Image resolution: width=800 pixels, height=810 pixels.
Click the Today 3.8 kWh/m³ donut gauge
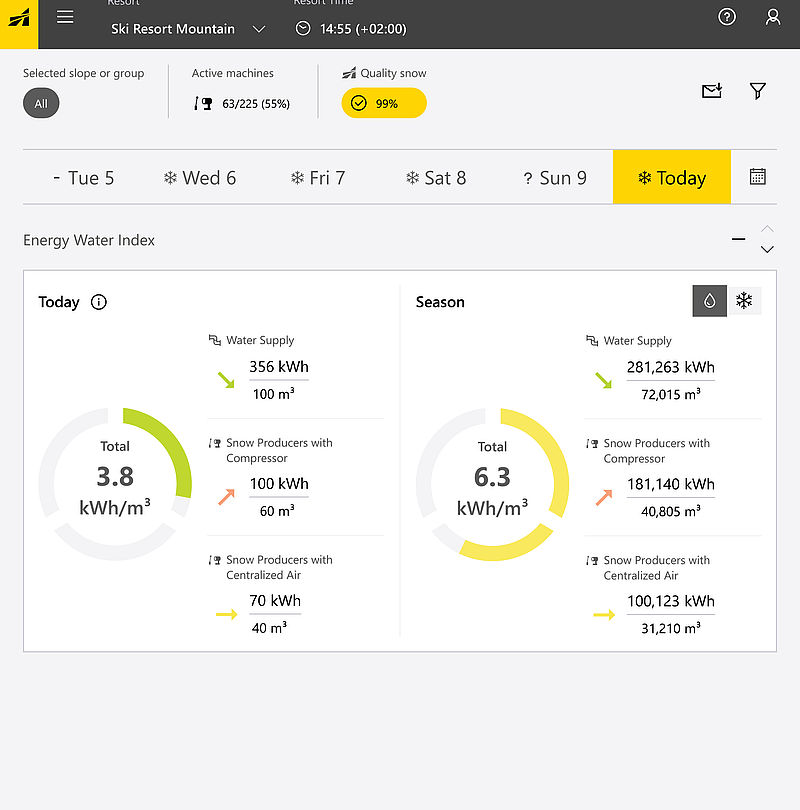coord(115,484)
